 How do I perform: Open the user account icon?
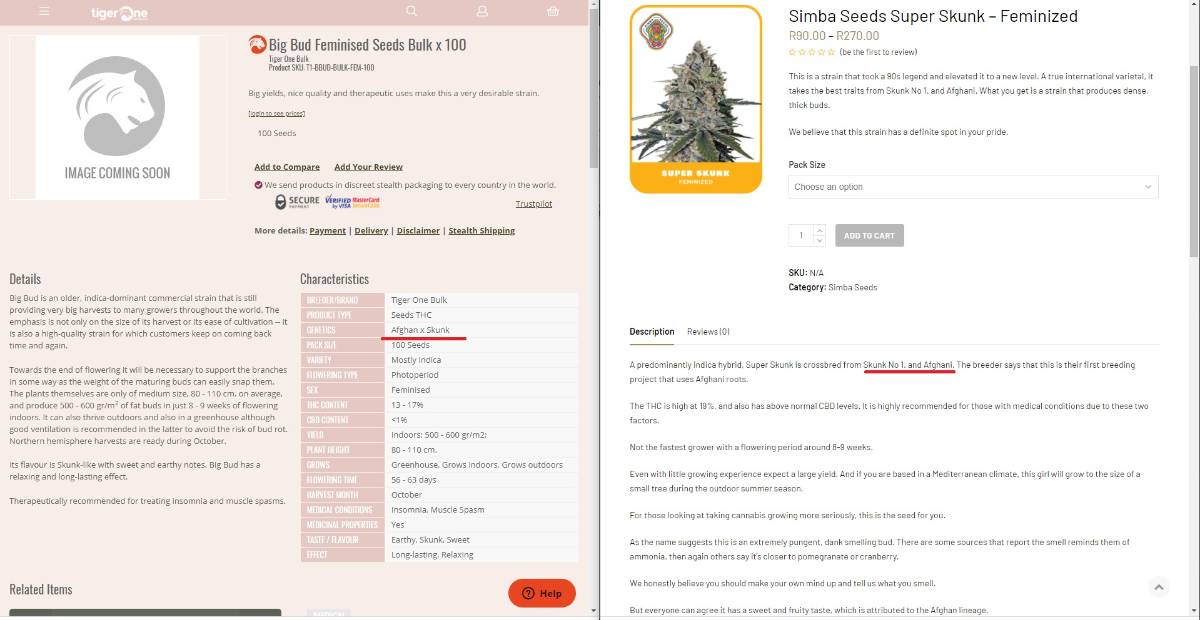point(482,11)
